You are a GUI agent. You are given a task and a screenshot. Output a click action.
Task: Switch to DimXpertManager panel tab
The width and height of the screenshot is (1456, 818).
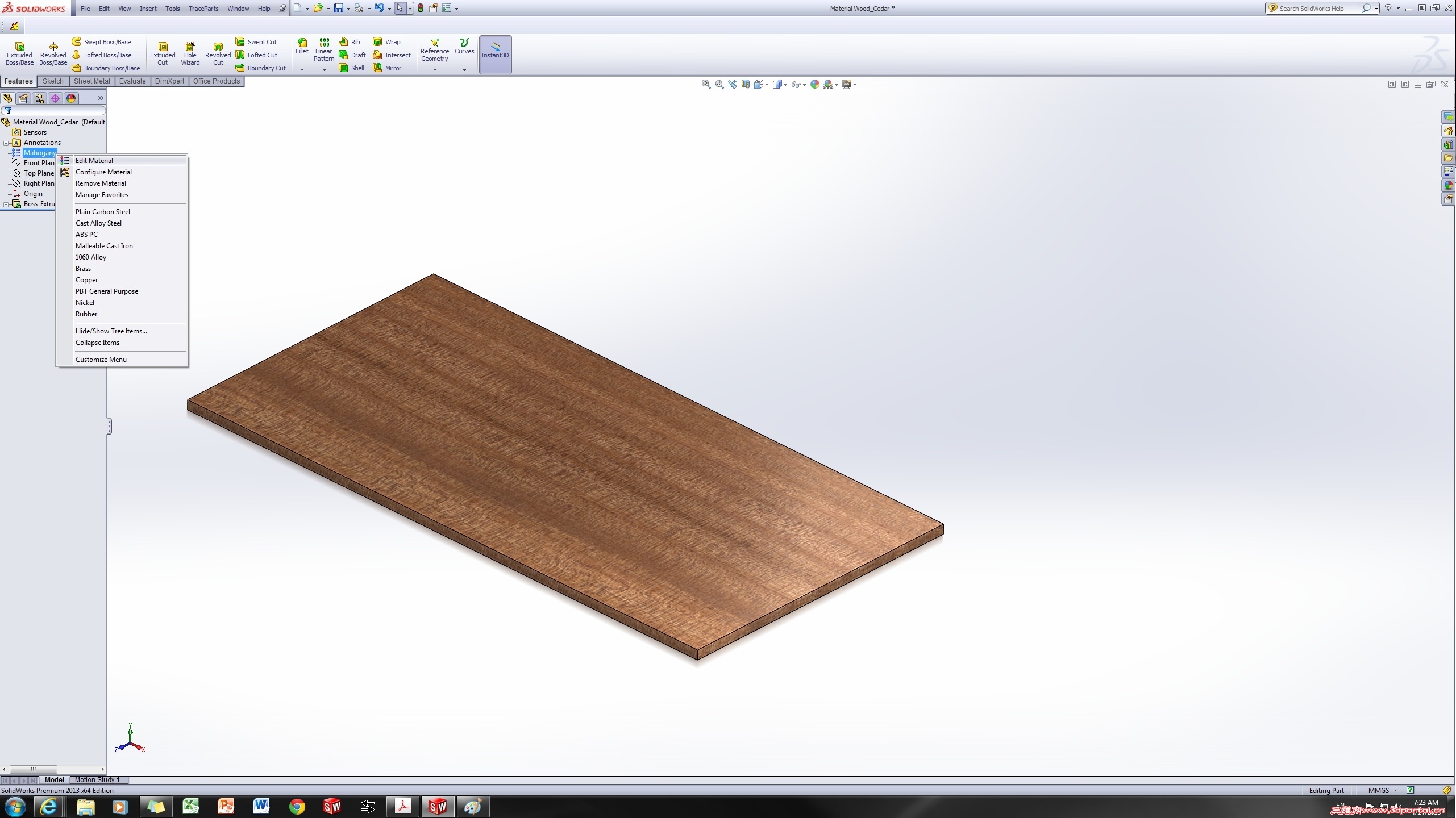[55, 98]
